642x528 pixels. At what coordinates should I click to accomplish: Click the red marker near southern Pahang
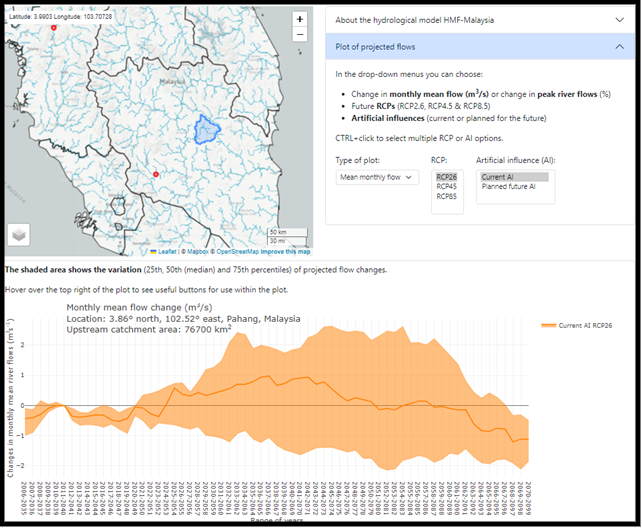156,174
